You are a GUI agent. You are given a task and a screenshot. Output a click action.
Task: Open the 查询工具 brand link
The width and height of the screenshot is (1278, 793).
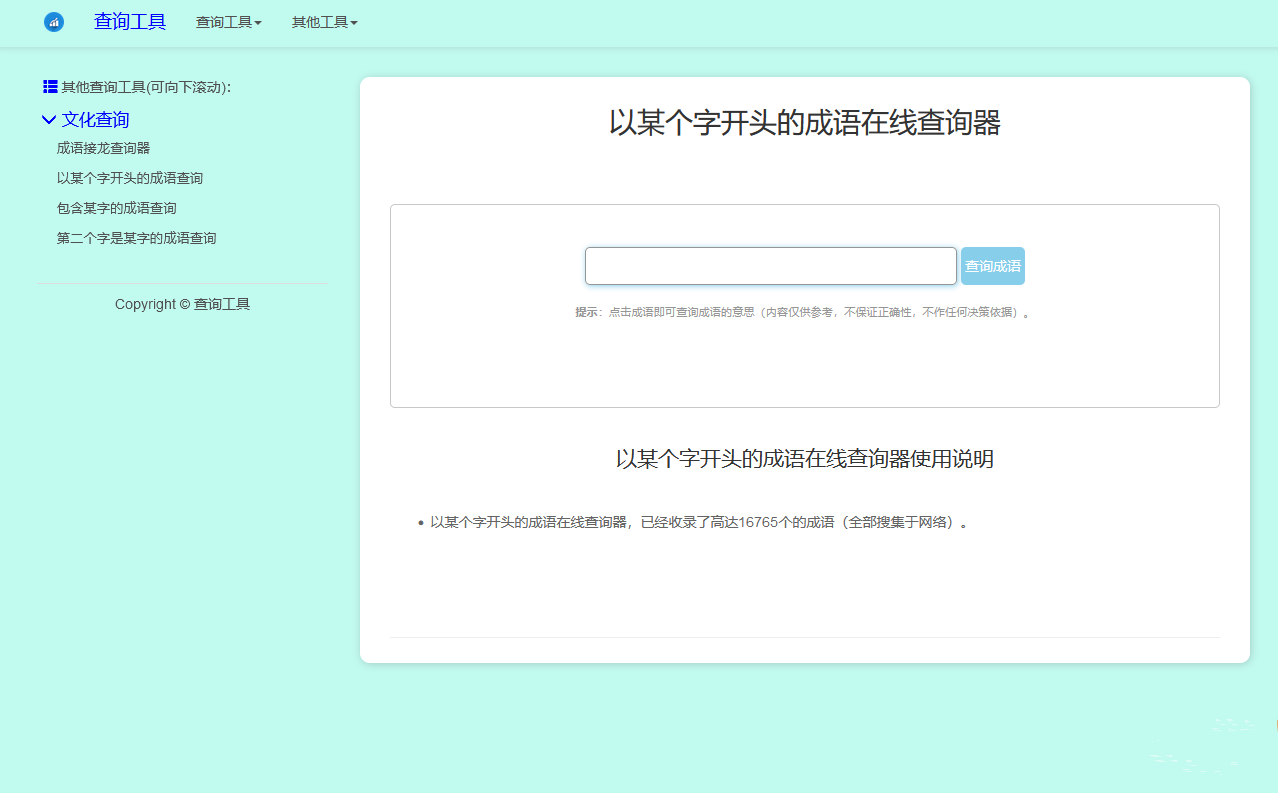[130, 22]
